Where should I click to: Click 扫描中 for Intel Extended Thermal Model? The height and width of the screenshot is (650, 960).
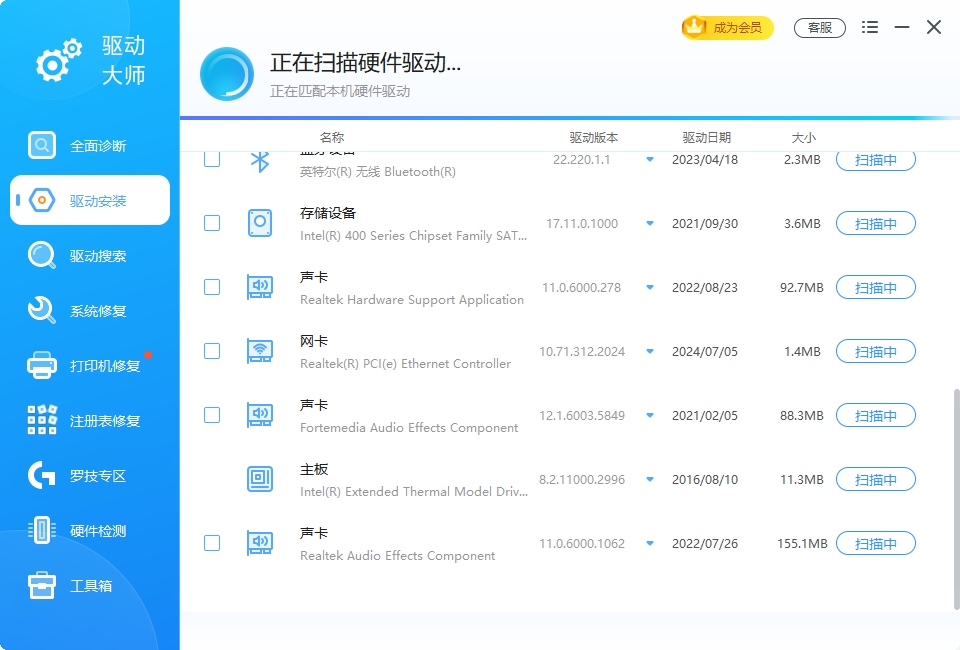pos(876,479)
